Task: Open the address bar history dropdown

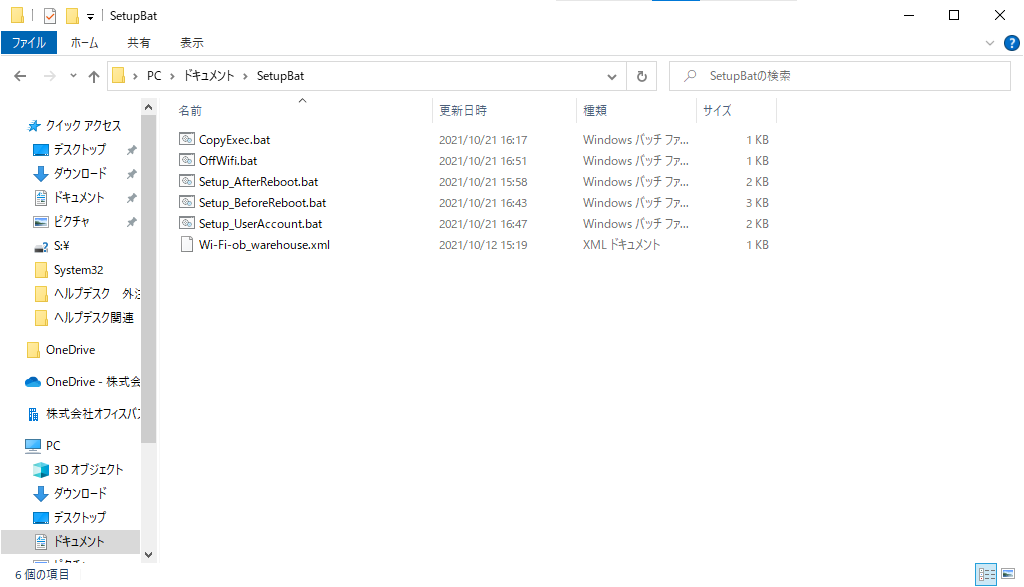Action: (613, 76)
